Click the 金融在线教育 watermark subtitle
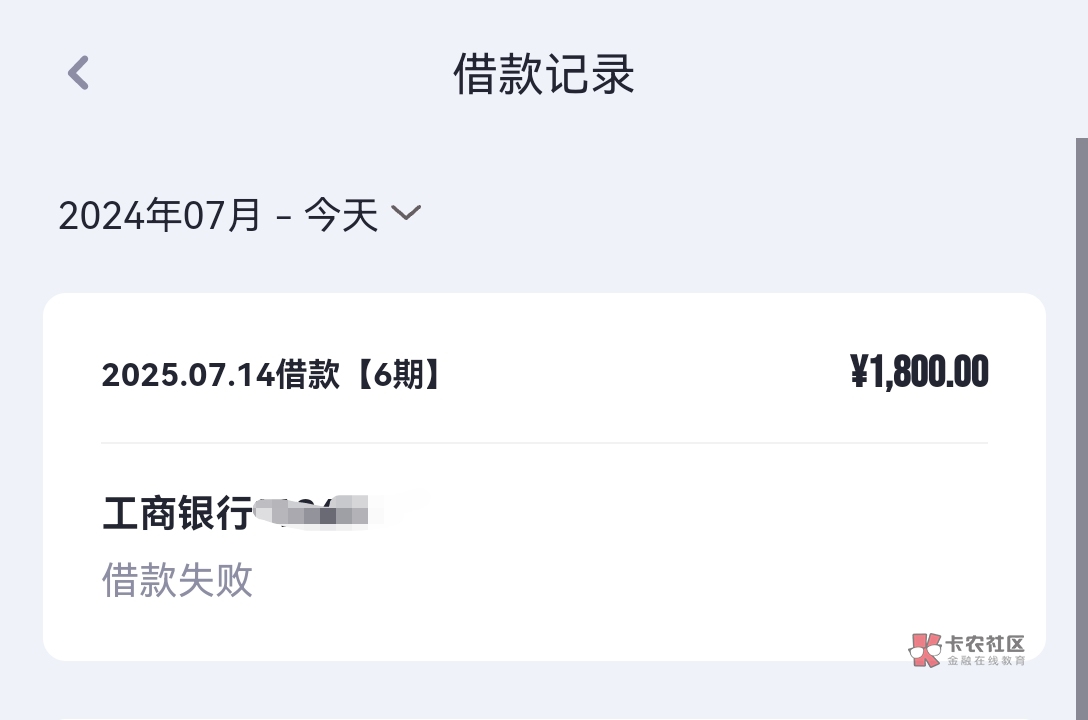This screenshot has width=1088, height=720. coord(986,661)
